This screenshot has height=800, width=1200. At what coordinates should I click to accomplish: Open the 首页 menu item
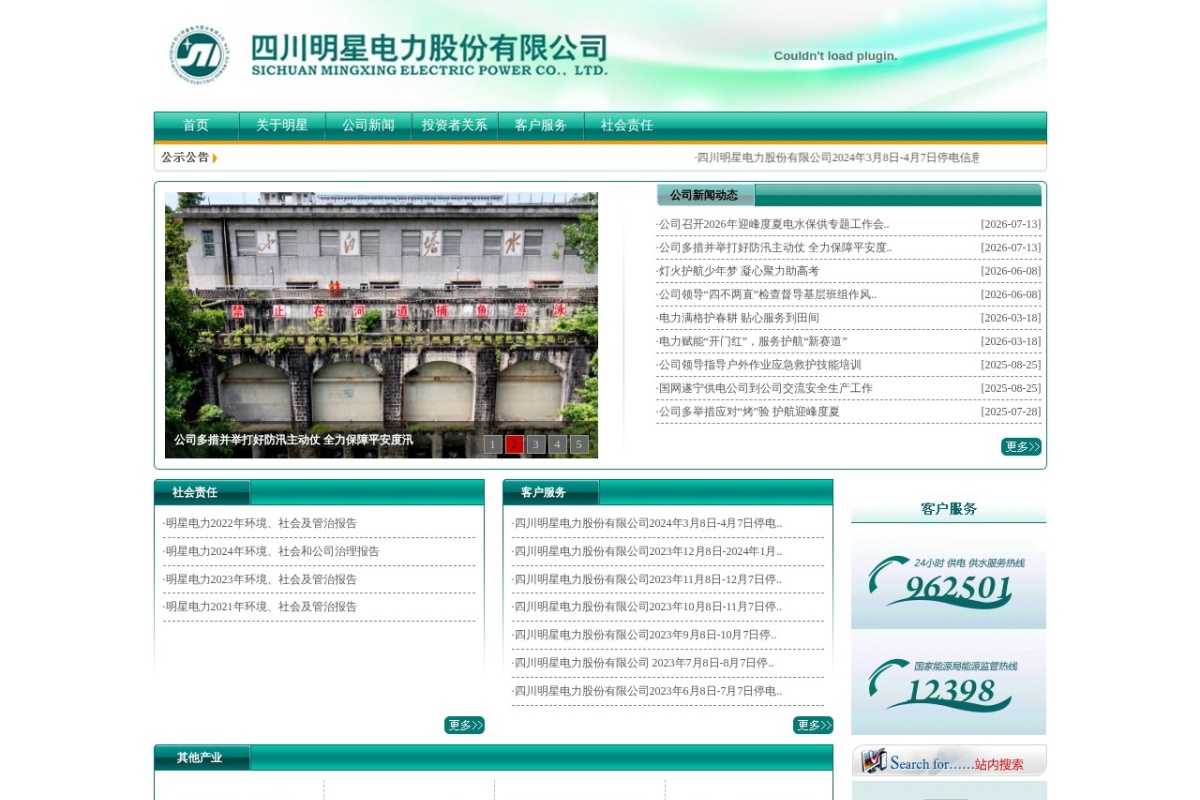[196, 125]
